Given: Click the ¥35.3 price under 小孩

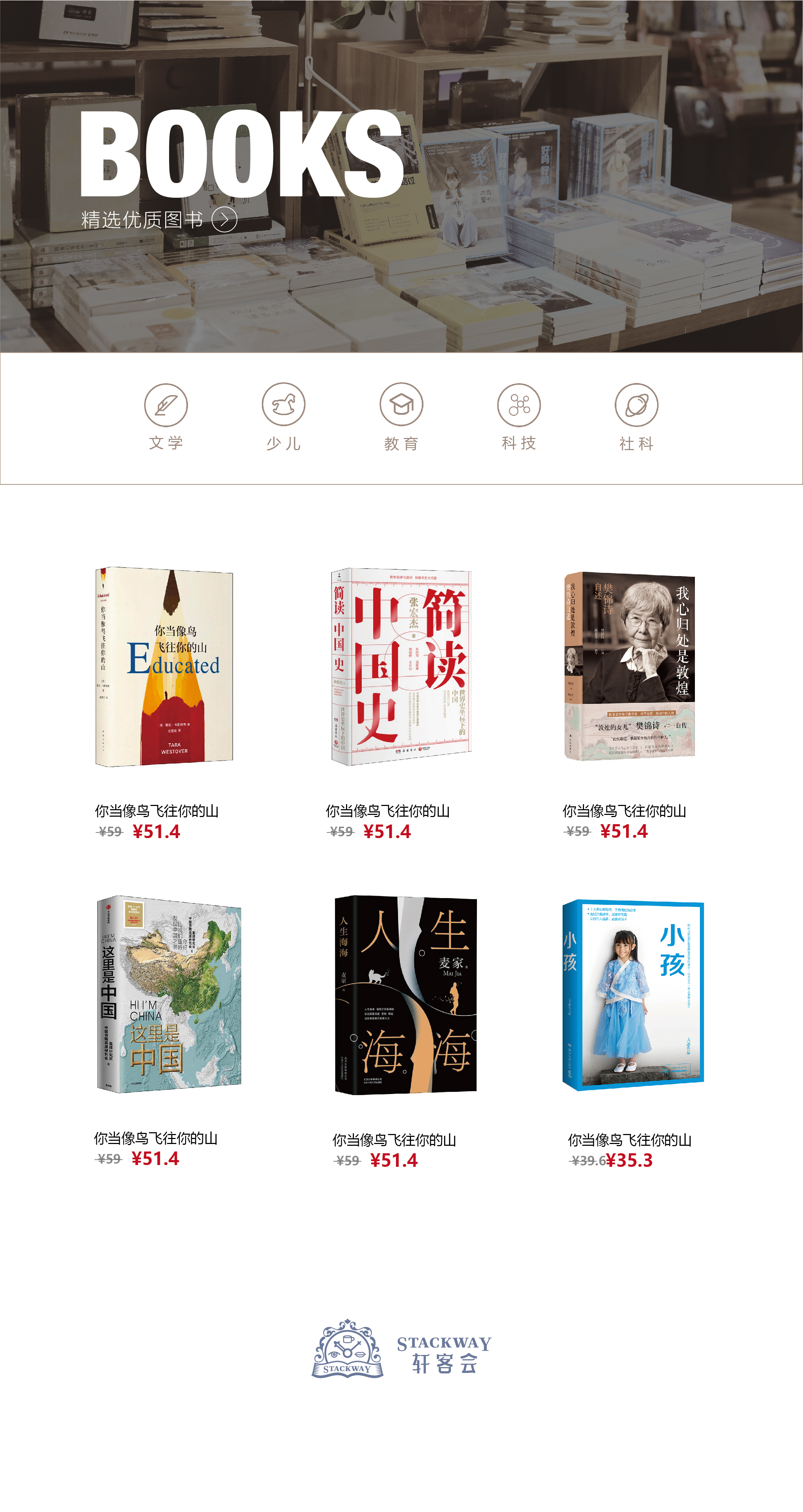Looking at the screenshot, I should pyautogui.click(x=629, y=1160).
